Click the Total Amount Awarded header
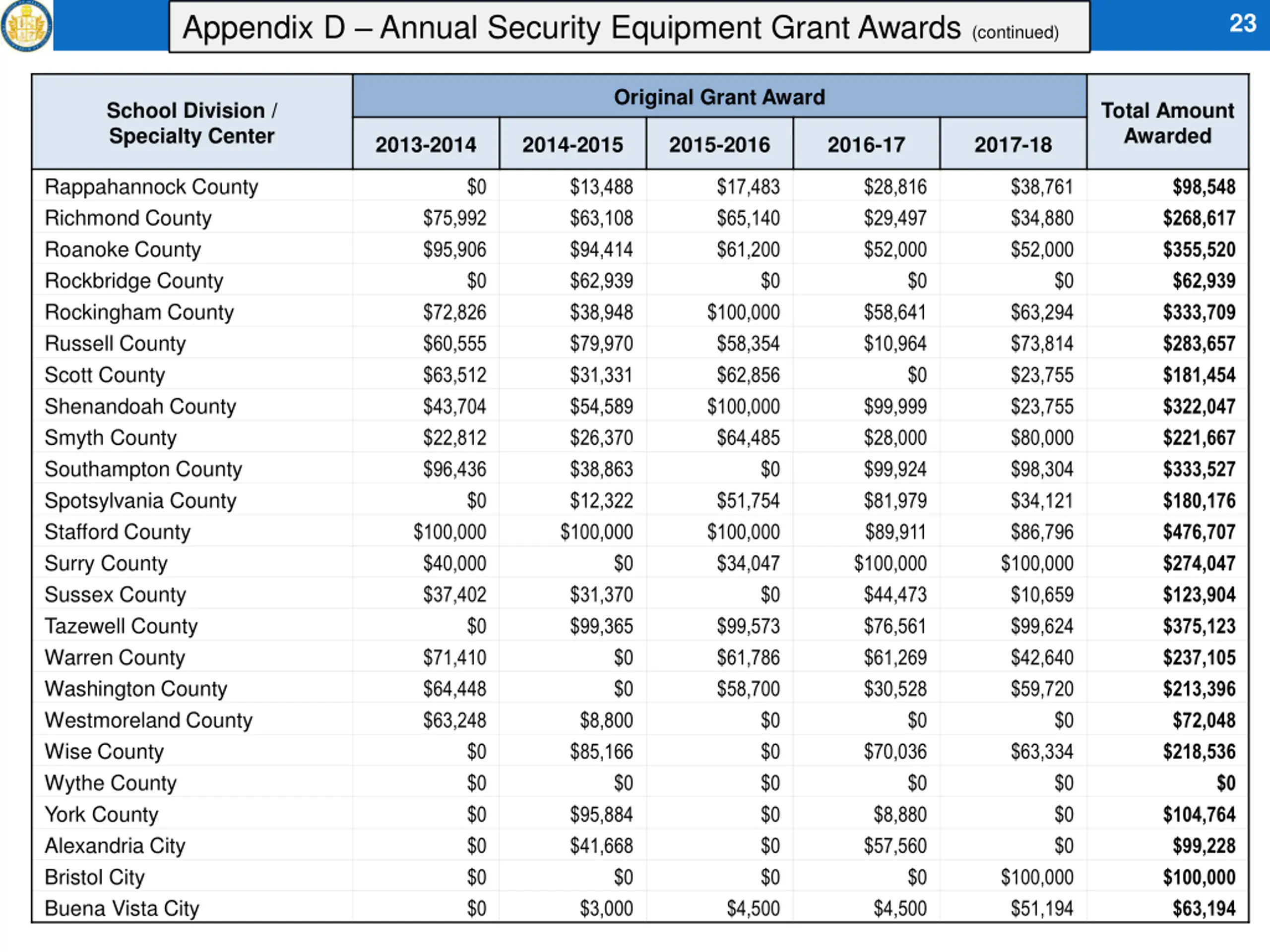This screenshot has height=952, width=1270. click(x=1167, y=123)
